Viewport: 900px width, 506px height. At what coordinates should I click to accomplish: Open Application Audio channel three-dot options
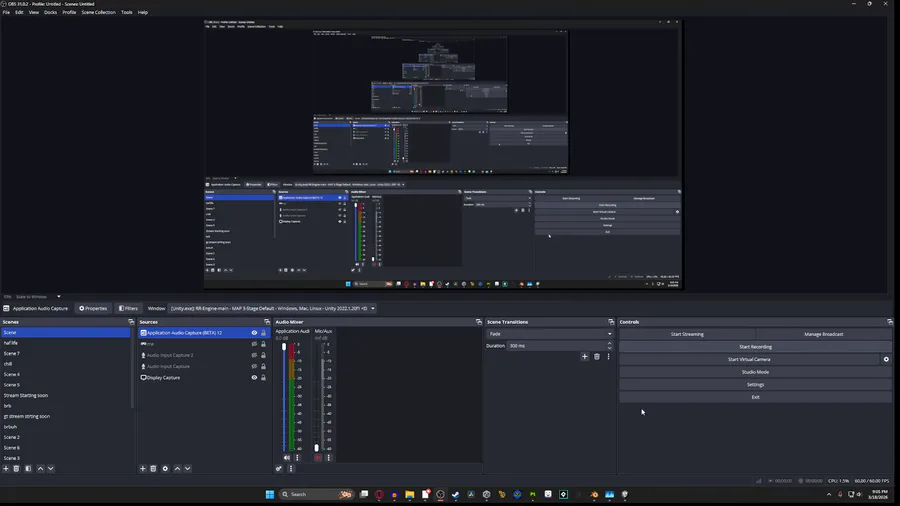tap(297, 458)
